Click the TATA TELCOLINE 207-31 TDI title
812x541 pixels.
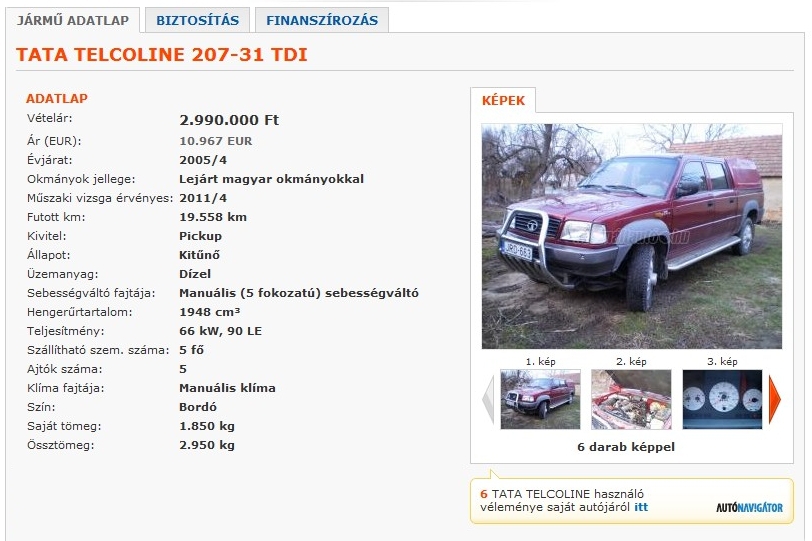click(162, 54)
